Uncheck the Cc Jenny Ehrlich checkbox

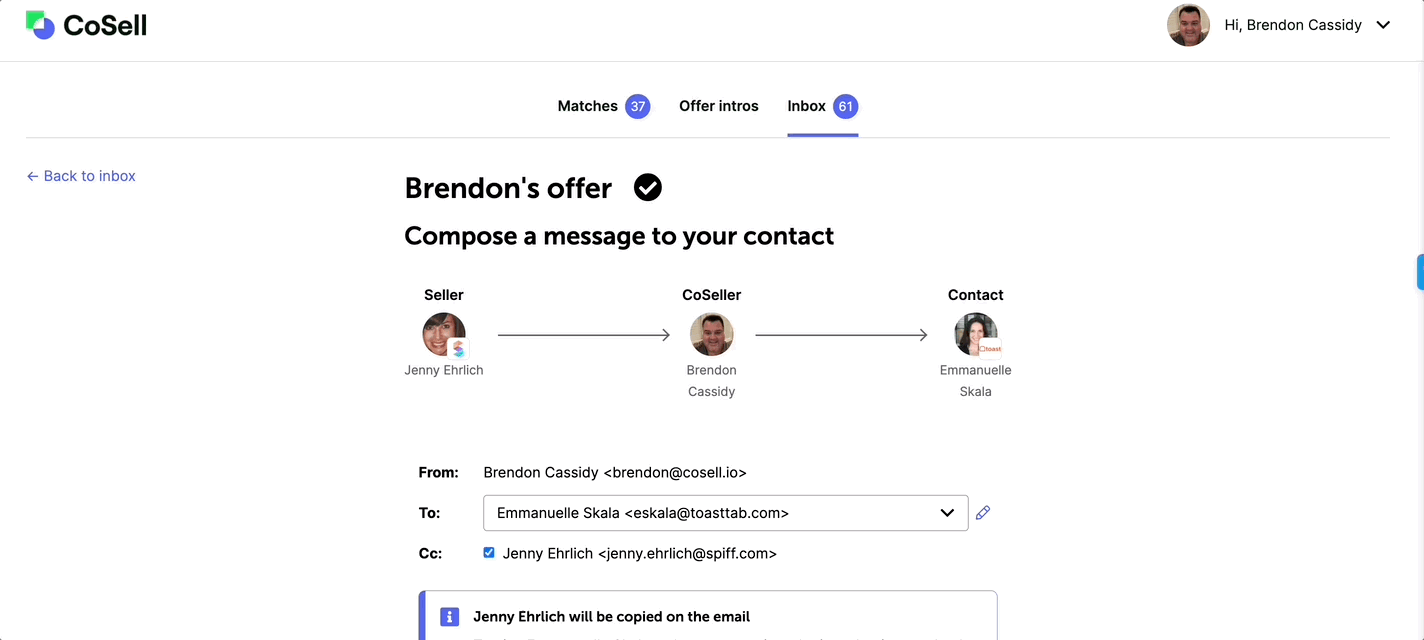pos(489,552)
